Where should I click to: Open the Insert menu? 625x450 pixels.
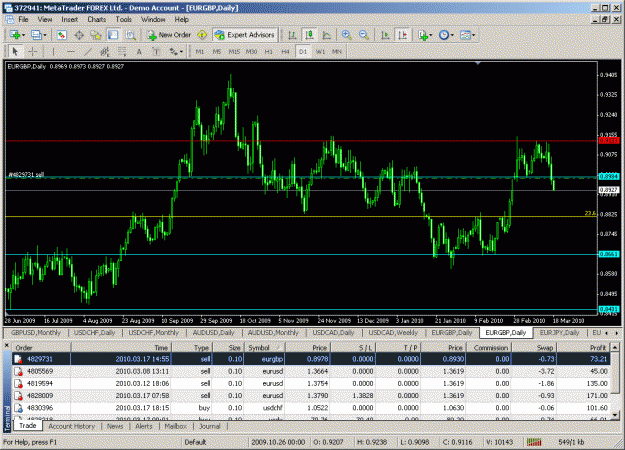point(69,19)
